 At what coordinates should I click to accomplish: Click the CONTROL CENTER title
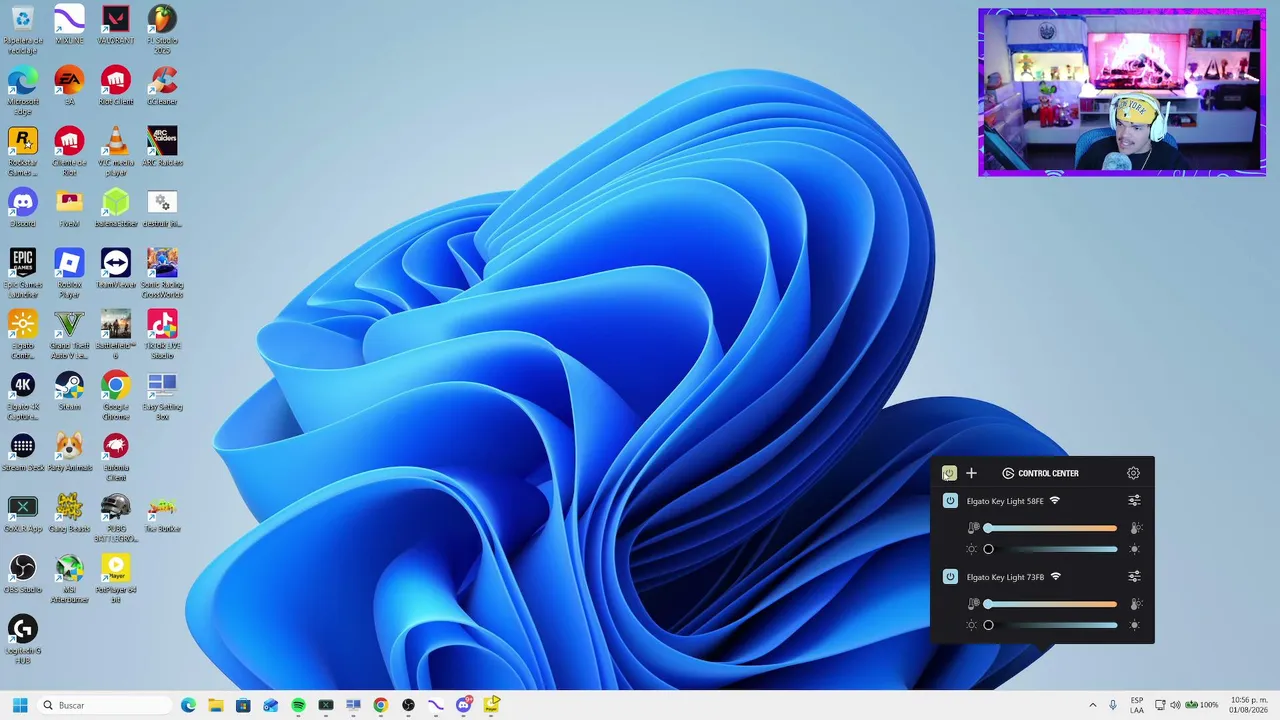click(x=1048, y=473)
